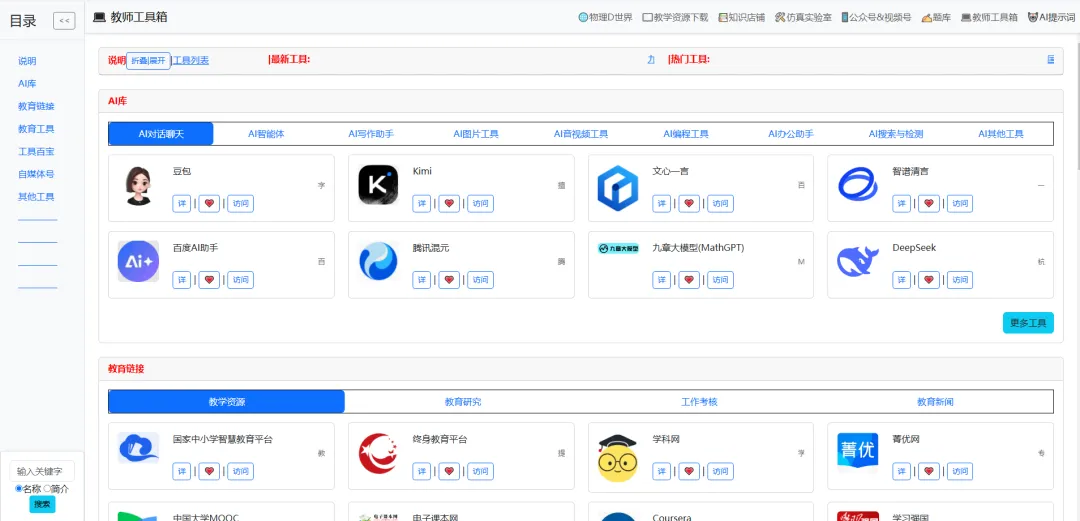Switch to the 教育新闻 tab

[935, 402]
